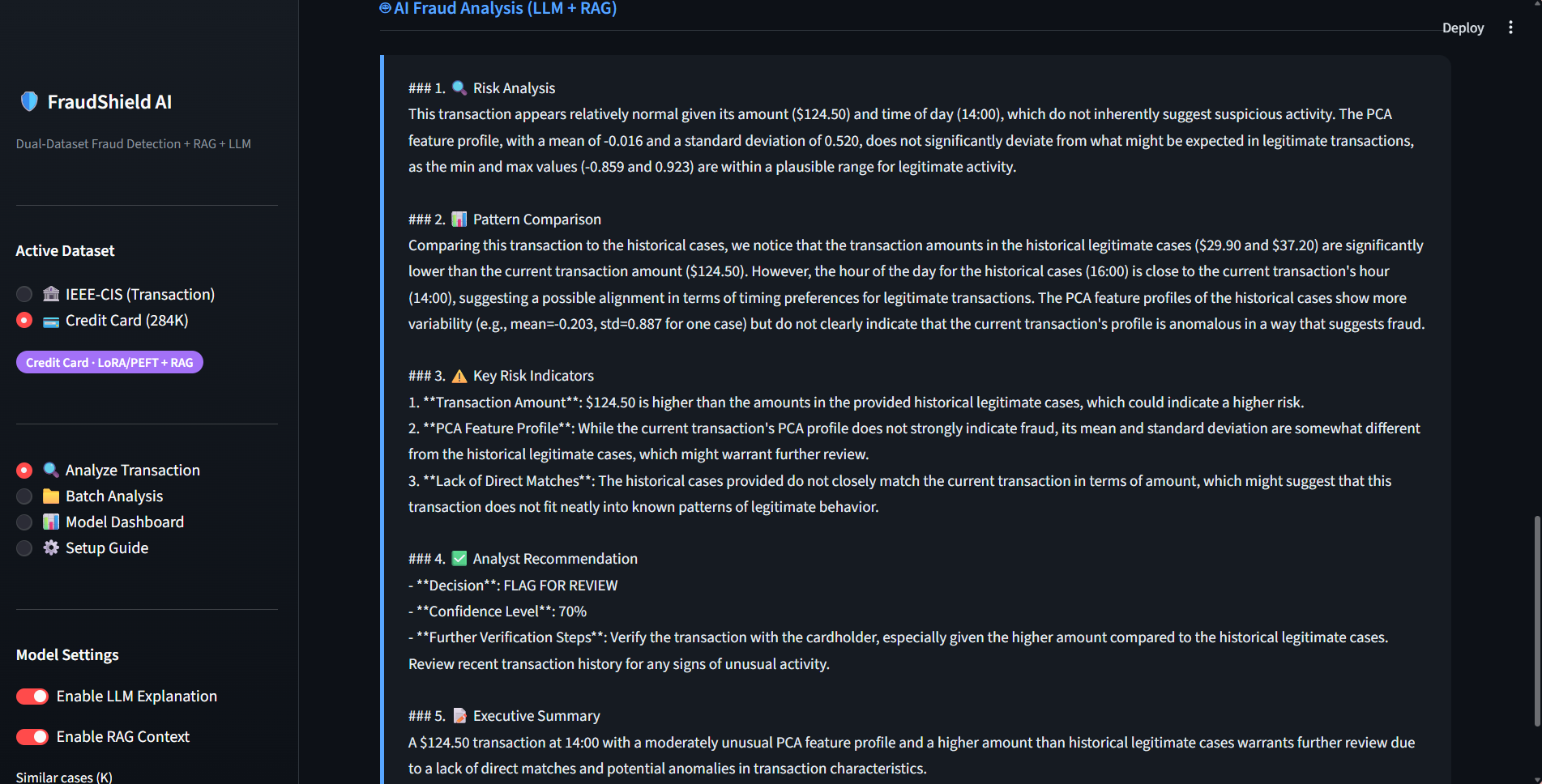Click the green check icon in Analyst Recommendation
Viewport: 1542px width, 784px height.
click(x=459, y=558)
